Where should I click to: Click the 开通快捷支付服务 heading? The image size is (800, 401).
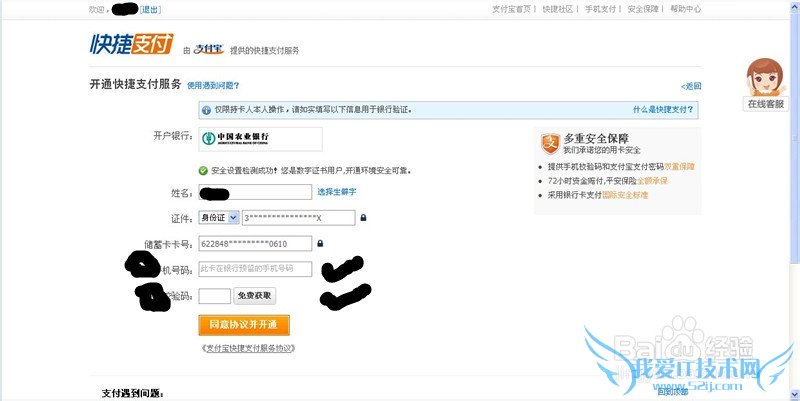[x=135, y=84]
